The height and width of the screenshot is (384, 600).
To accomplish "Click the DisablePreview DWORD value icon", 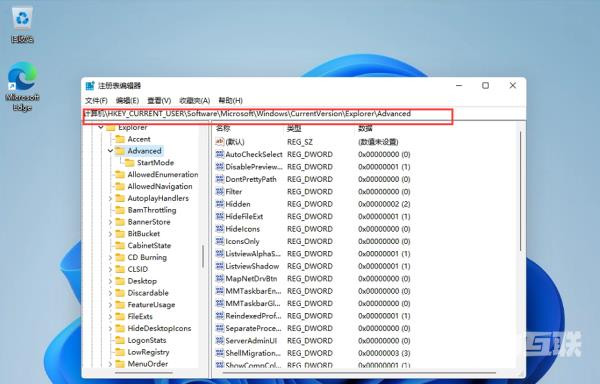I will [220, 167].
